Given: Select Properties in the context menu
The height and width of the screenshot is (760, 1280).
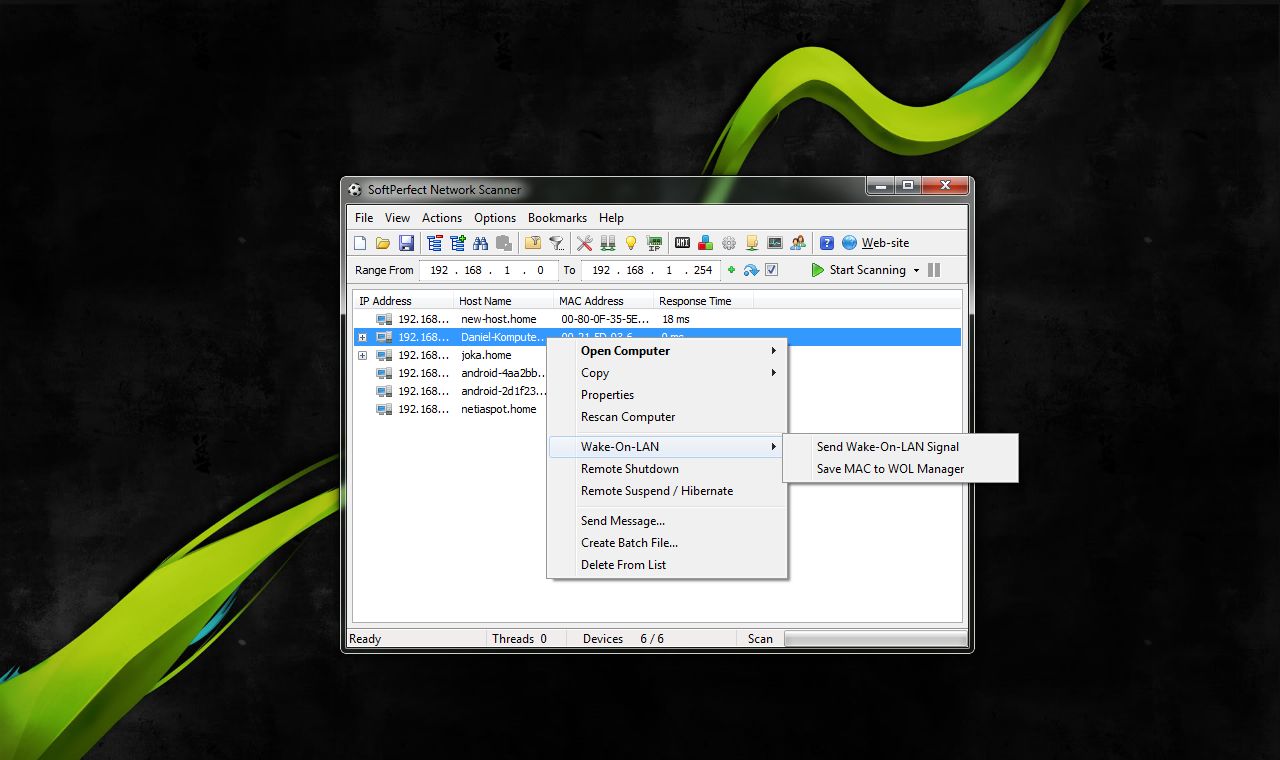Looking at the screenshot, I should pos(667,395).
